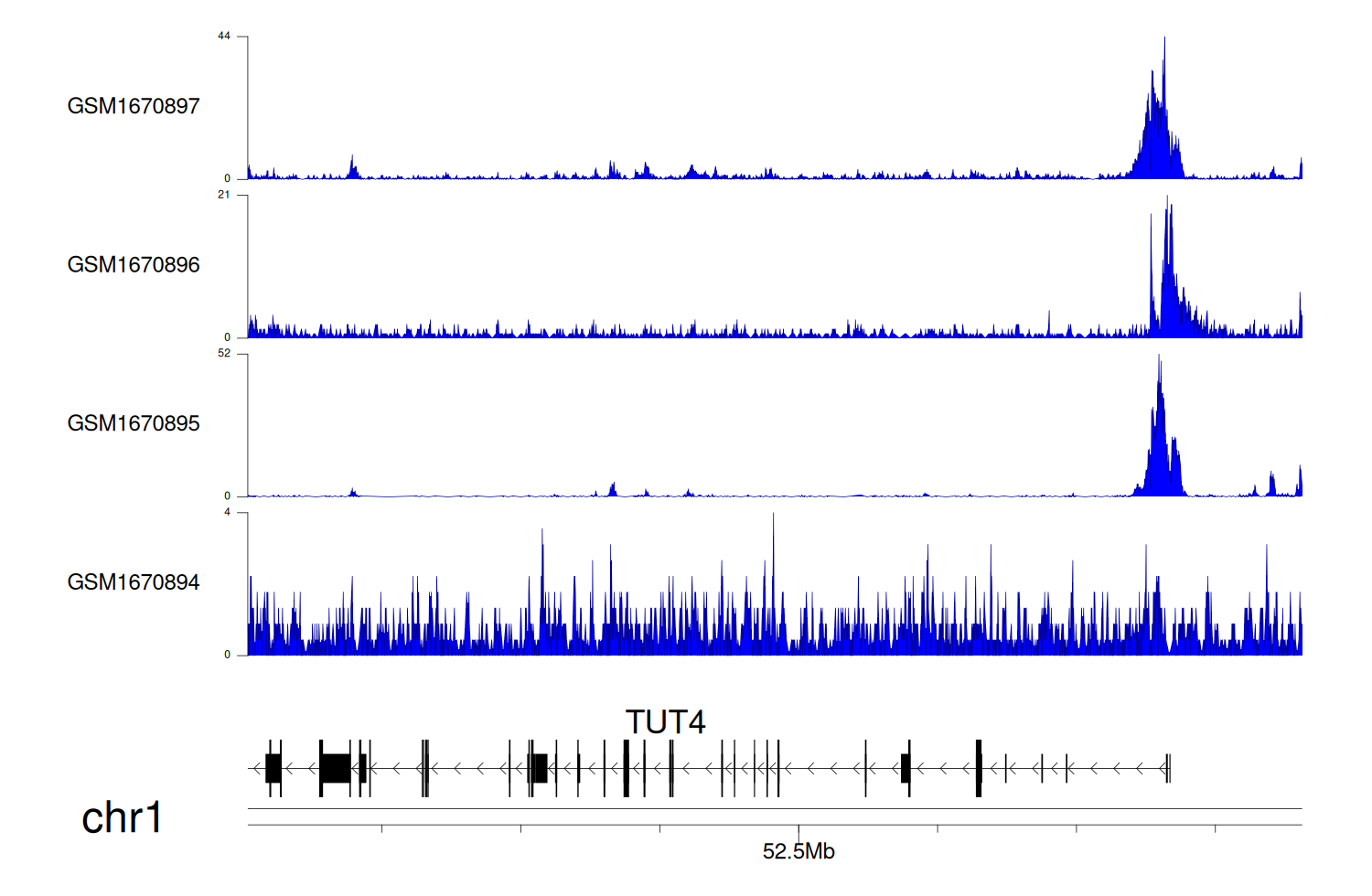This screenshot has height=896, width=1372.
Task: Choose the GSM1670894 track label
Action: click(134, 582)
